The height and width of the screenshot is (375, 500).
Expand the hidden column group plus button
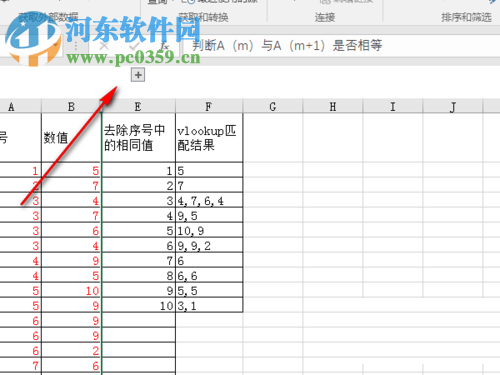(138, 75)
